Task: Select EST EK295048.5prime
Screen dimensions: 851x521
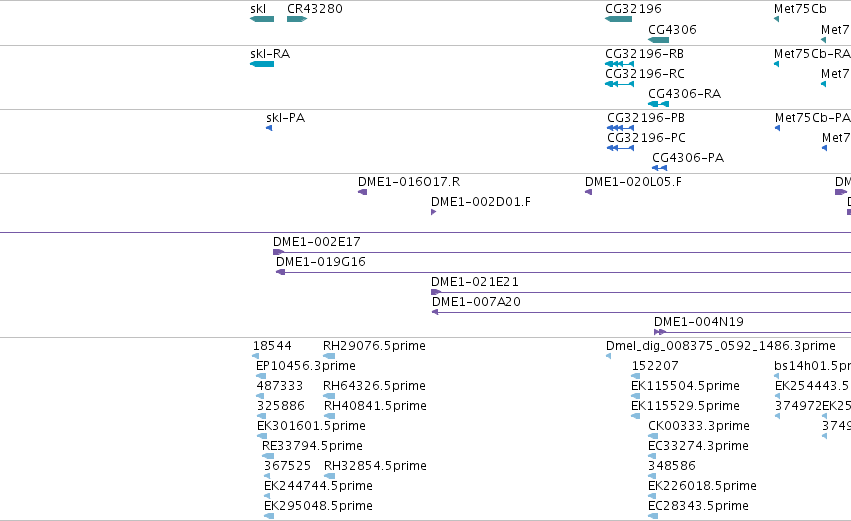Action: [x=269, y=517]
